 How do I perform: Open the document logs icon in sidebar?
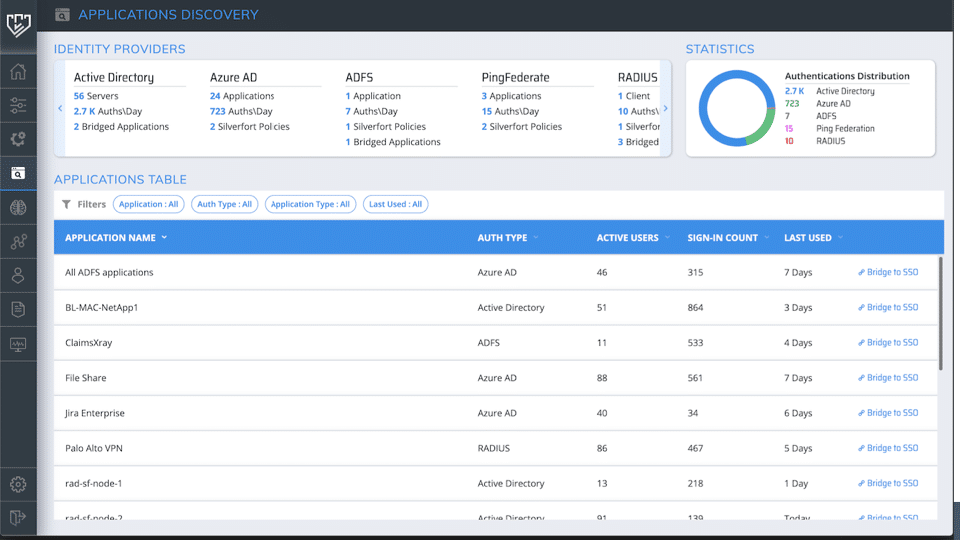coord(18,309)
